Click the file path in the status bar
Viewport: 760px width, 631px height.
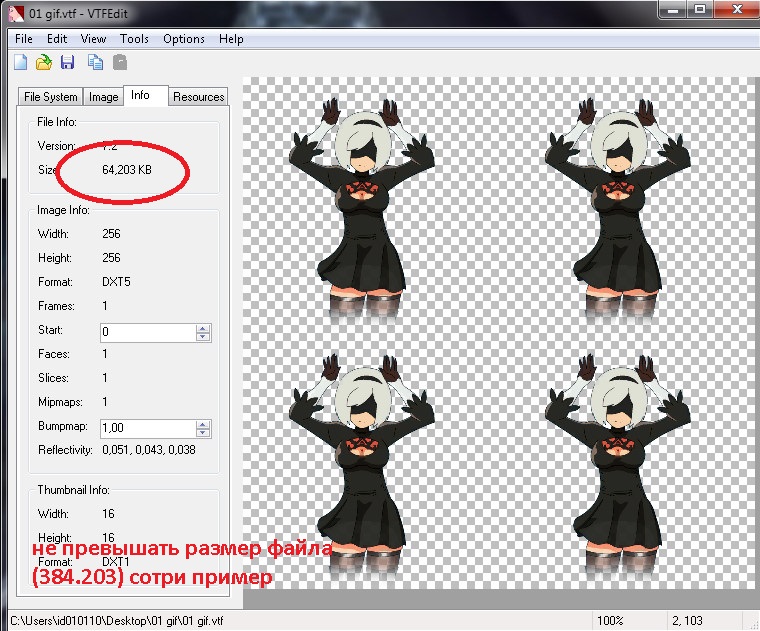click(x=117, y=621)
